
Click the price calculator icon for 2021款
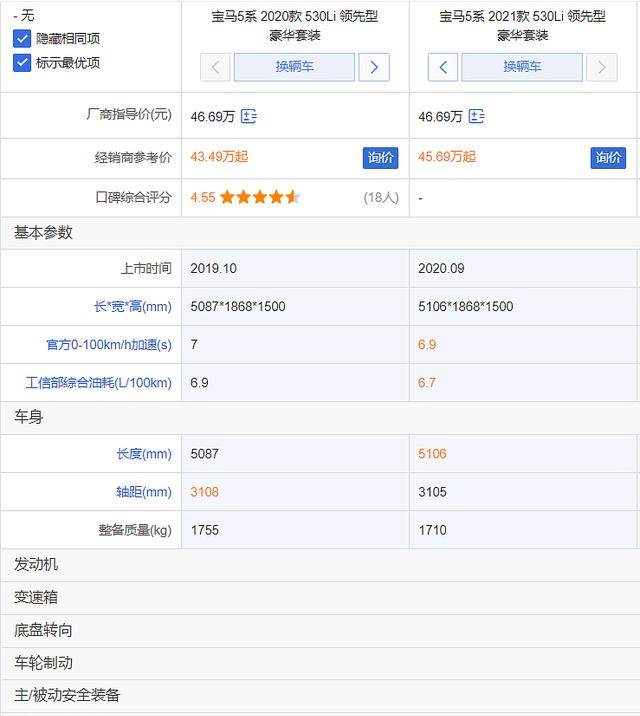tap(477, 116)
